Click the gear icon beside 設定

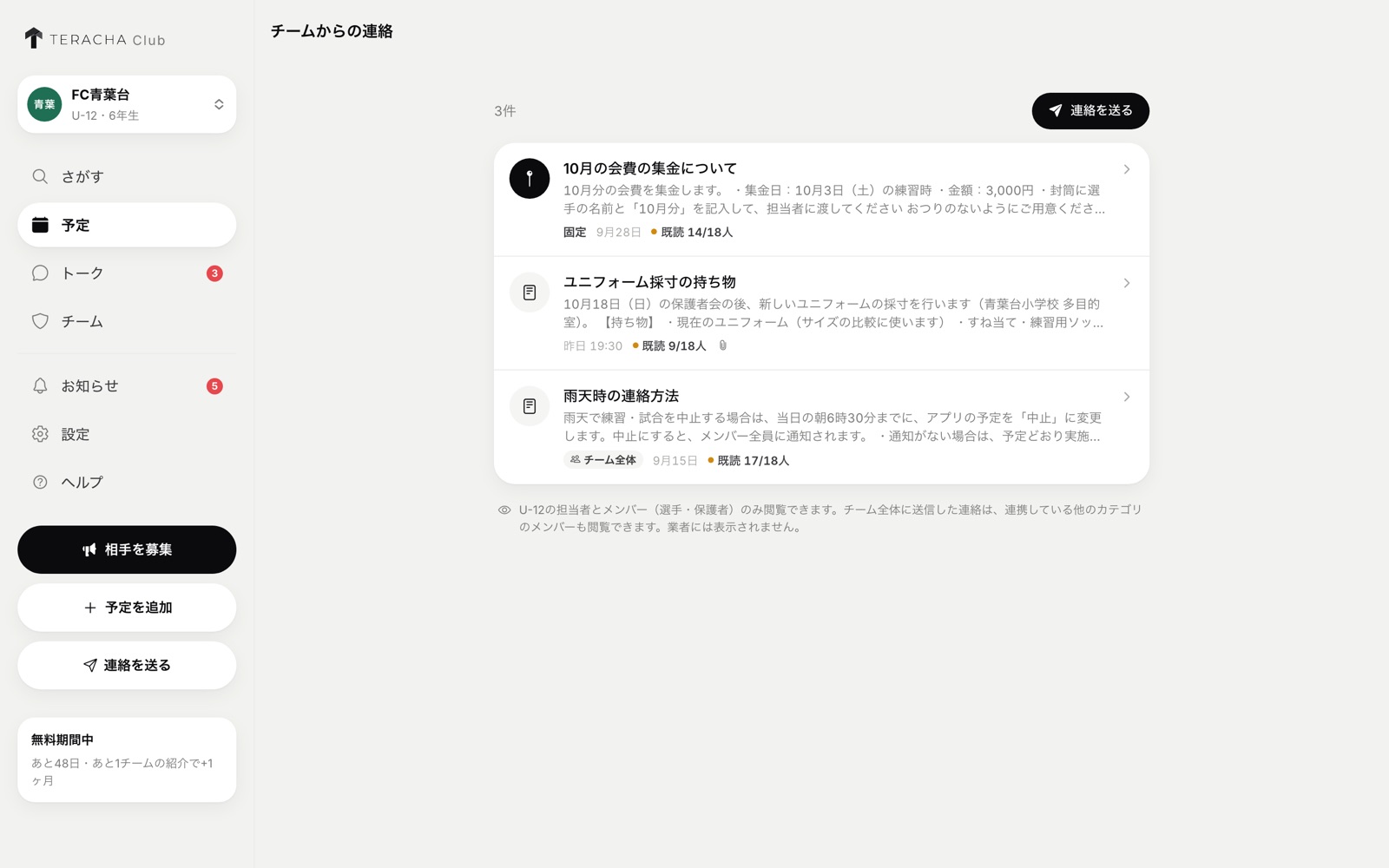tap(40, 434)
